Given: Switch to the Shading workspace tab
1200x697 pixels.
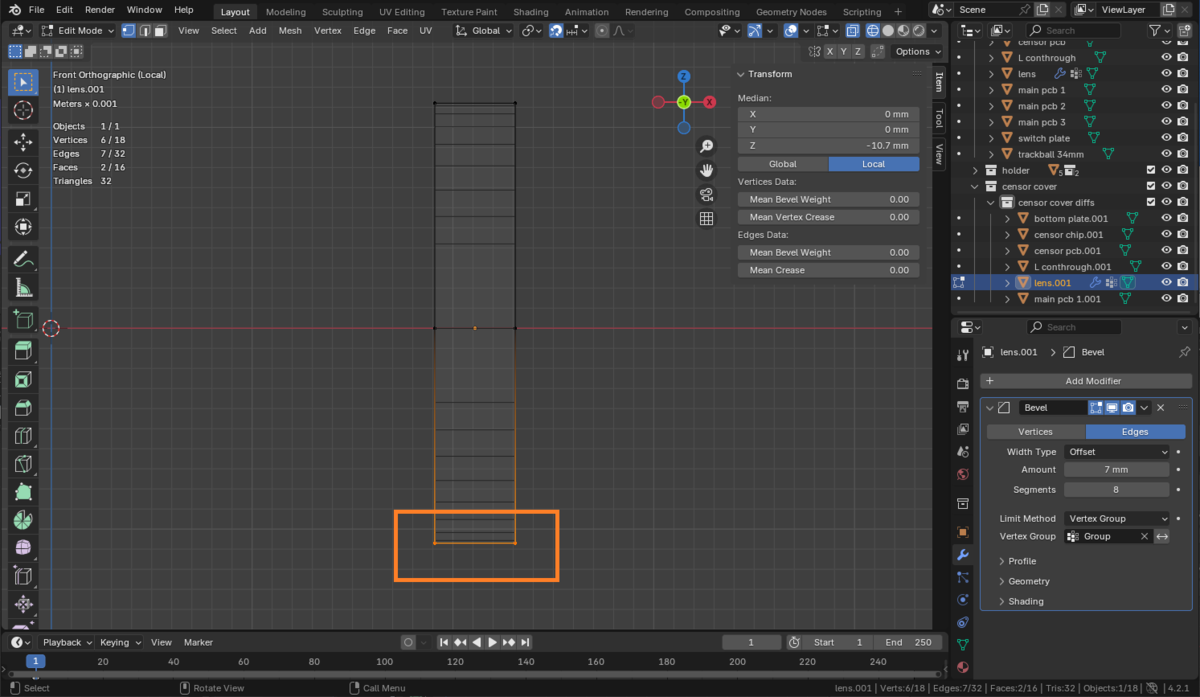Looking at the screenshot, I should coord(531,12).
